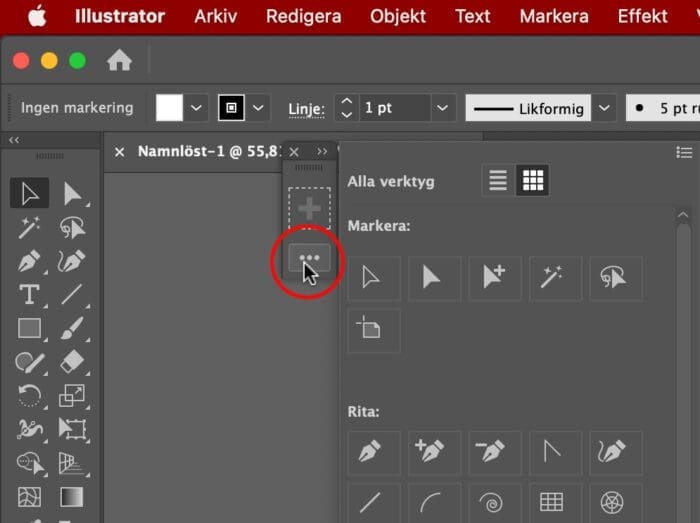
Task: Select the Selection tool in left toolbar
Action: click(29, 193)
